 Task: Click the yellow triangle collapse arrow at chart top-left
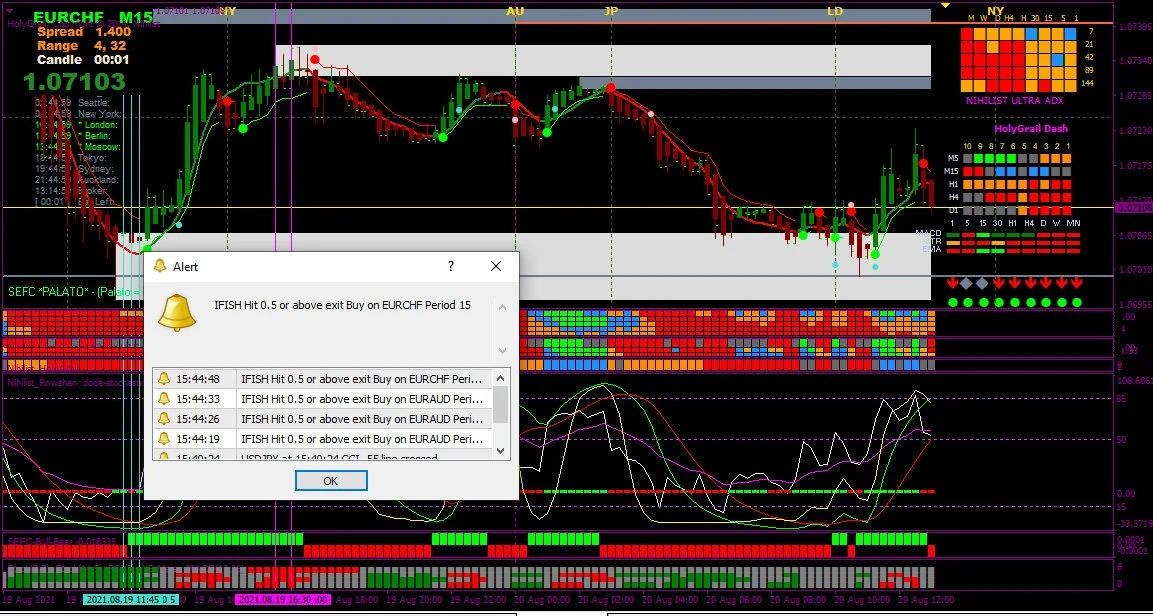pos(945,6)
